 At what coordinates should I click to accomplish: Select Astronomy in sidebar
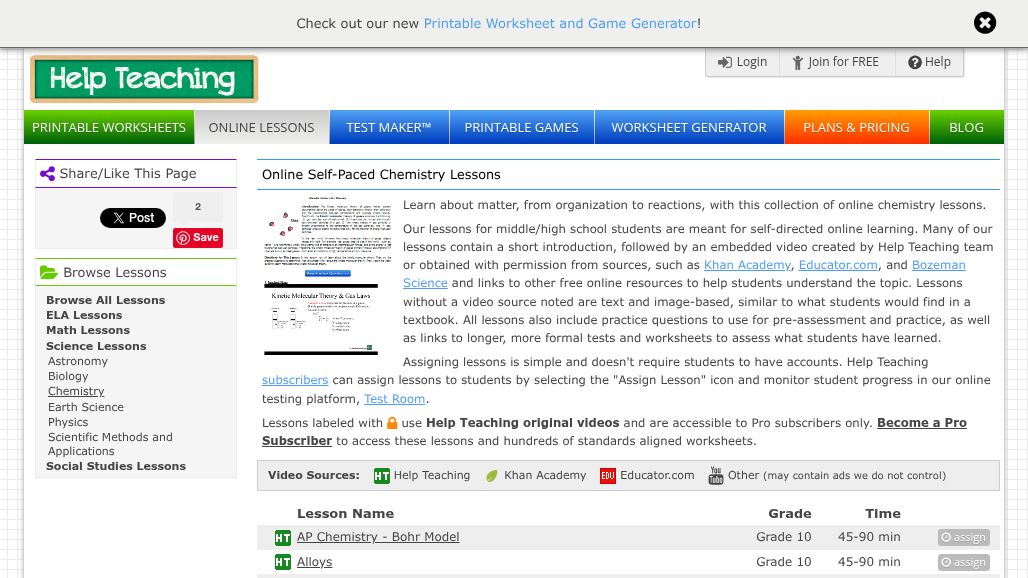click(x=77, y=361)
